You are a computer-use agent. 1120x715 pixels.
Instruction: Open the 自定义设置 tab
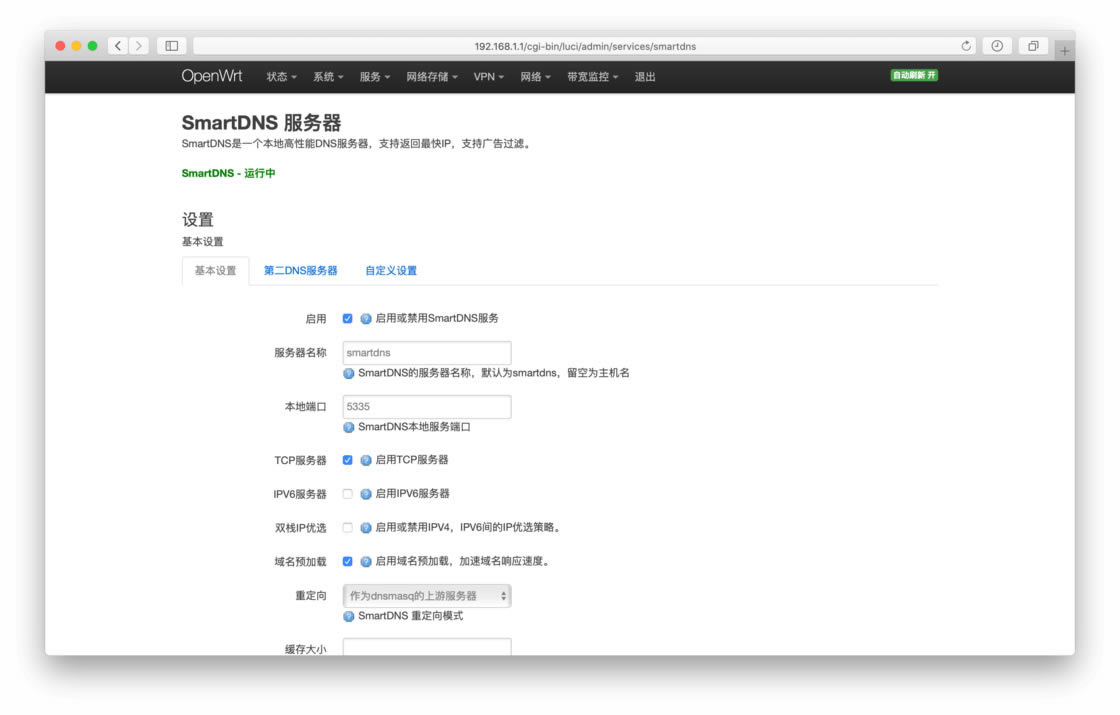pos(393,270)
